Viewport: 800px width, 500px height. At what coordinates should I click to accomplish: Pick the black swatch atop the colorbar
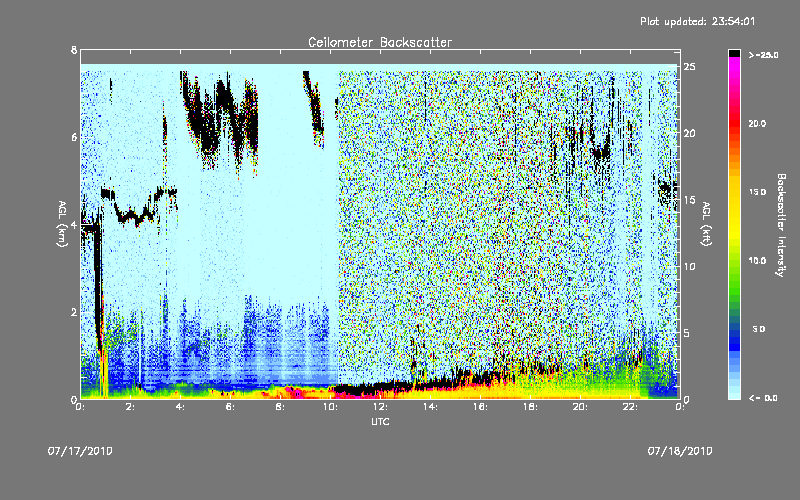point(734,53)
